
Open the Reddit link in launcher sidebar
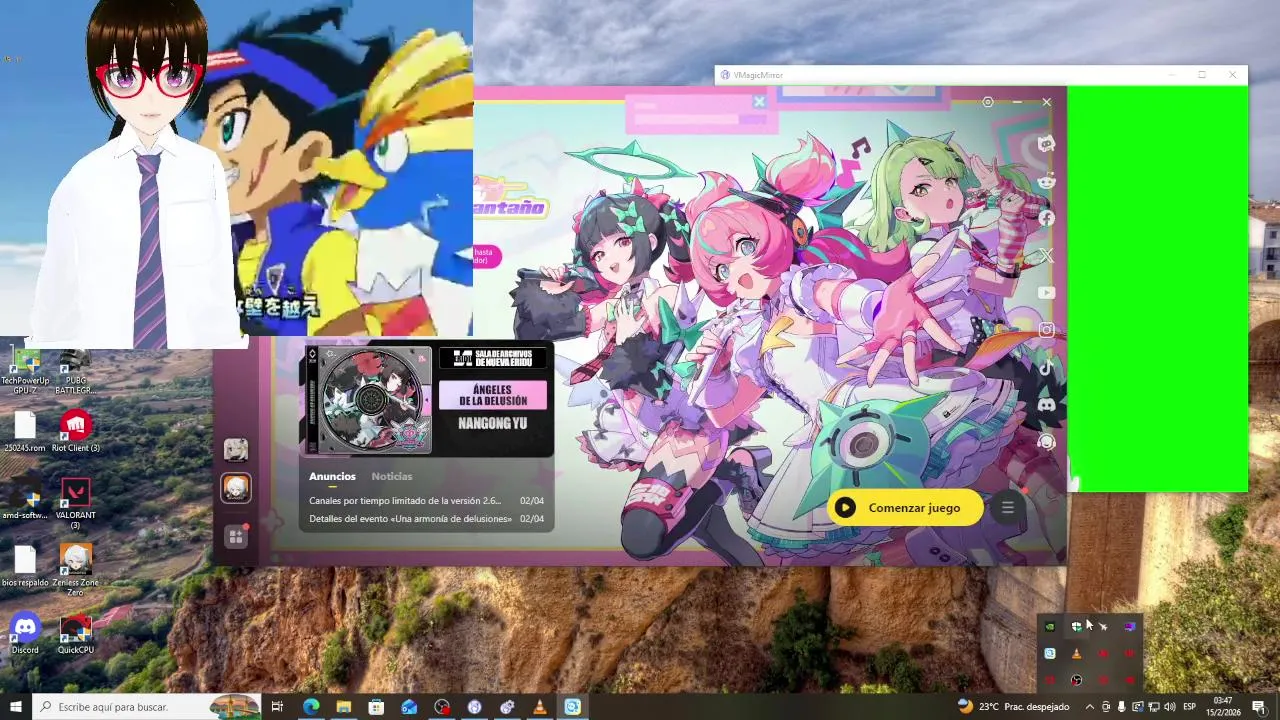pyautogui.click(x=1046, y=181)
